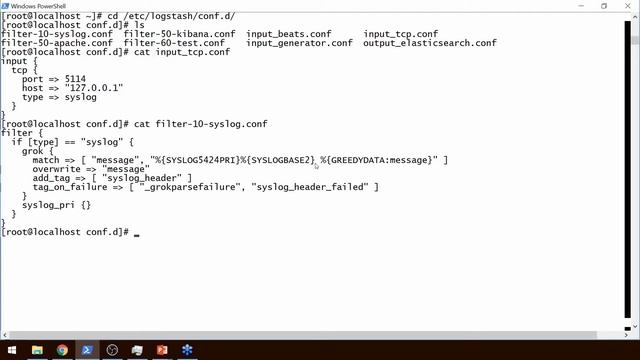Open the printer/documents app taskbar icon
The image size is (640, 360).
pyautogui.click(x=137, y=350)
